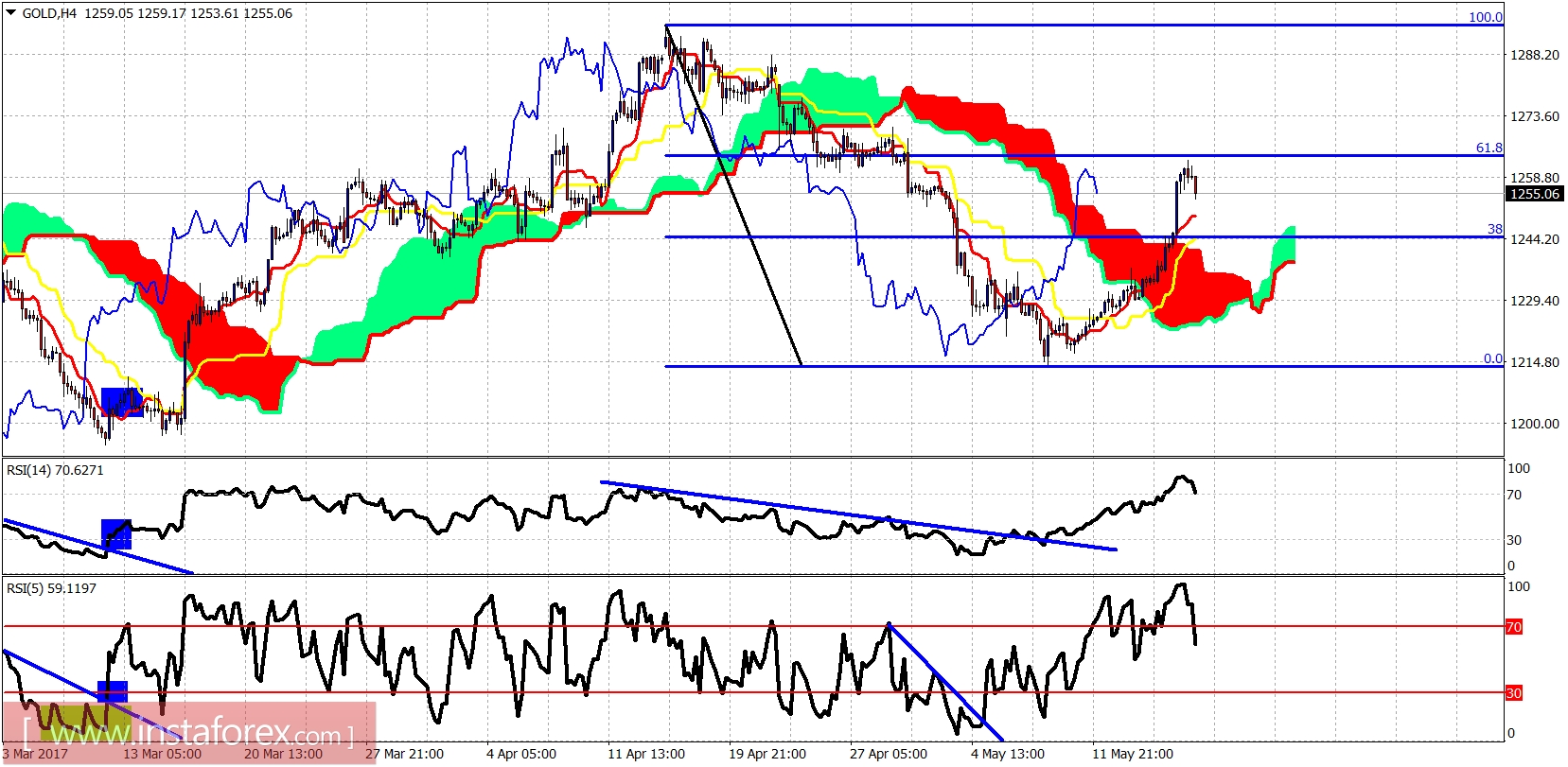
Task: Click the 70 scale value in RSI(14) panel
Action: coord(1514,495)
